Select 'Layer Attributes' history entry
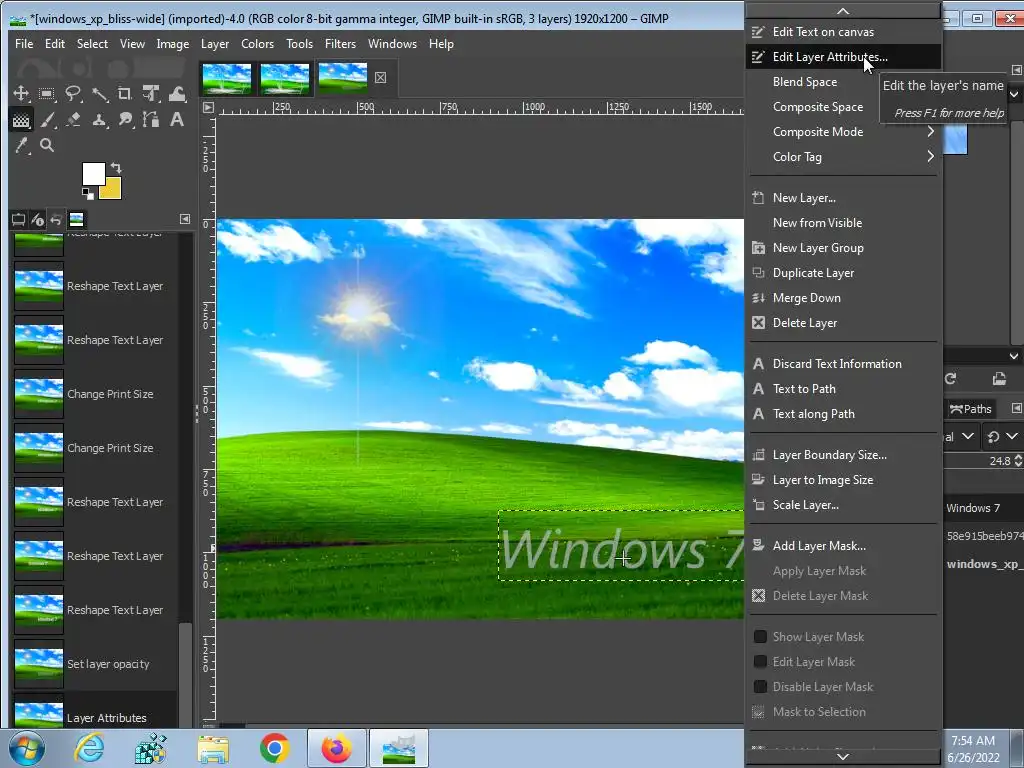 (95, 711)
